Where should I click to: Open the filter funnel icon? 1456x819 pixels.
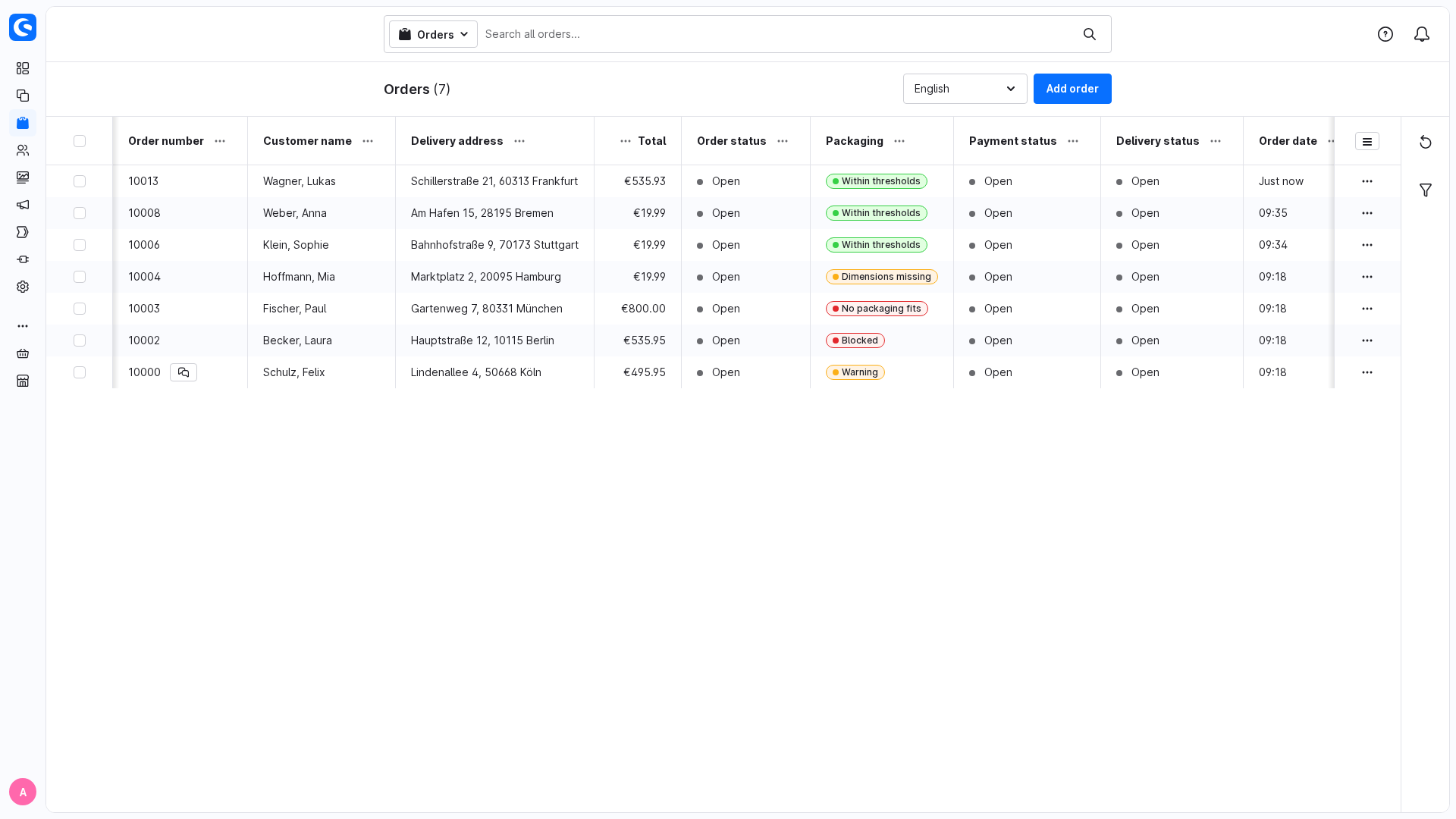point(1426,190)
